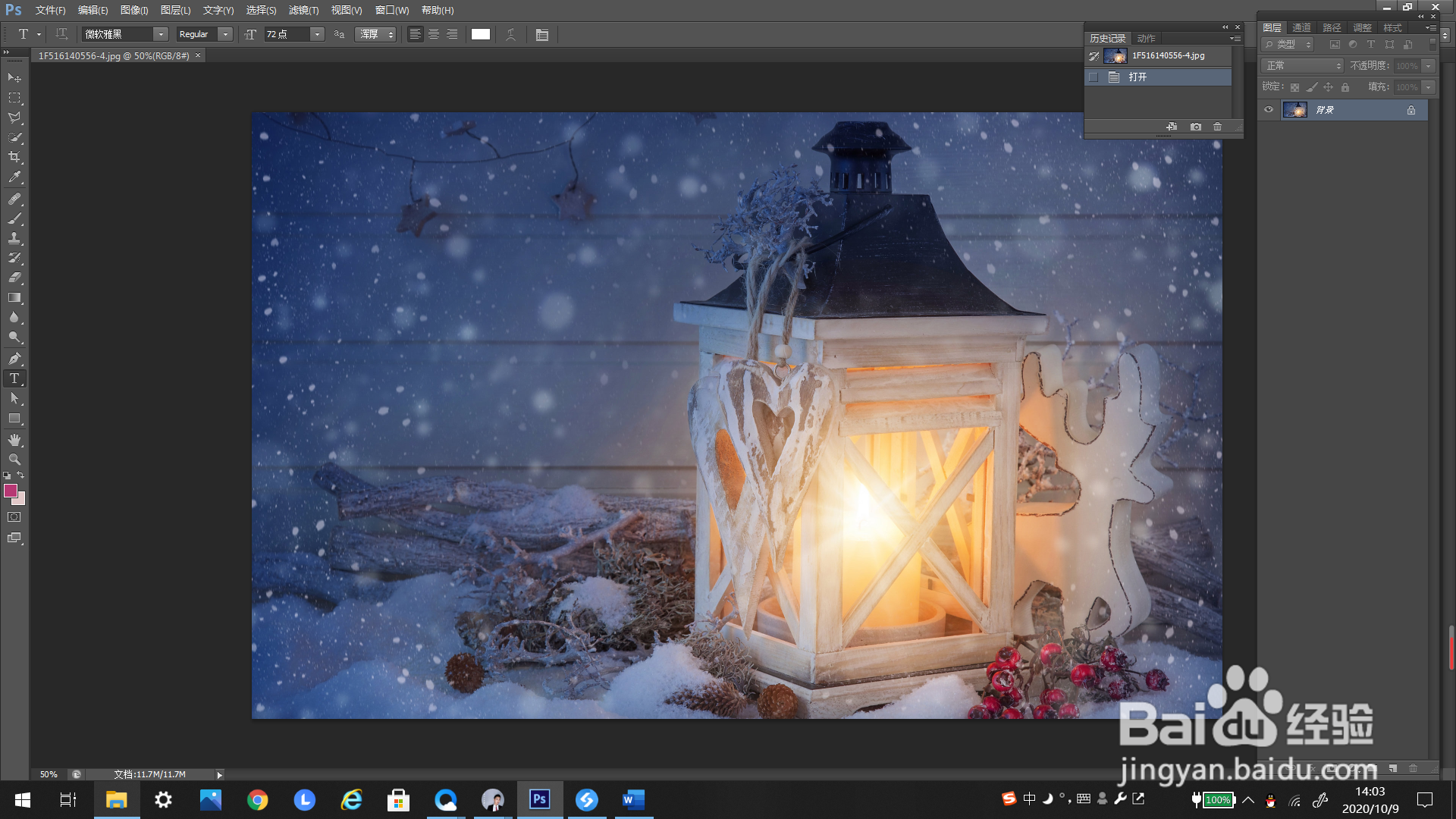Delete current state in History panel

pos(1217,127)
